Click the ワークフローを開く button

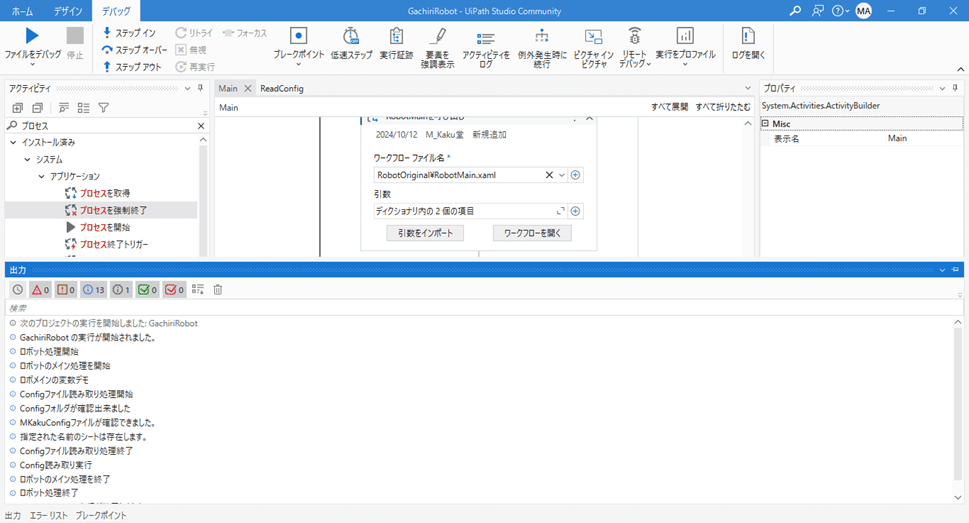point(532,233)
